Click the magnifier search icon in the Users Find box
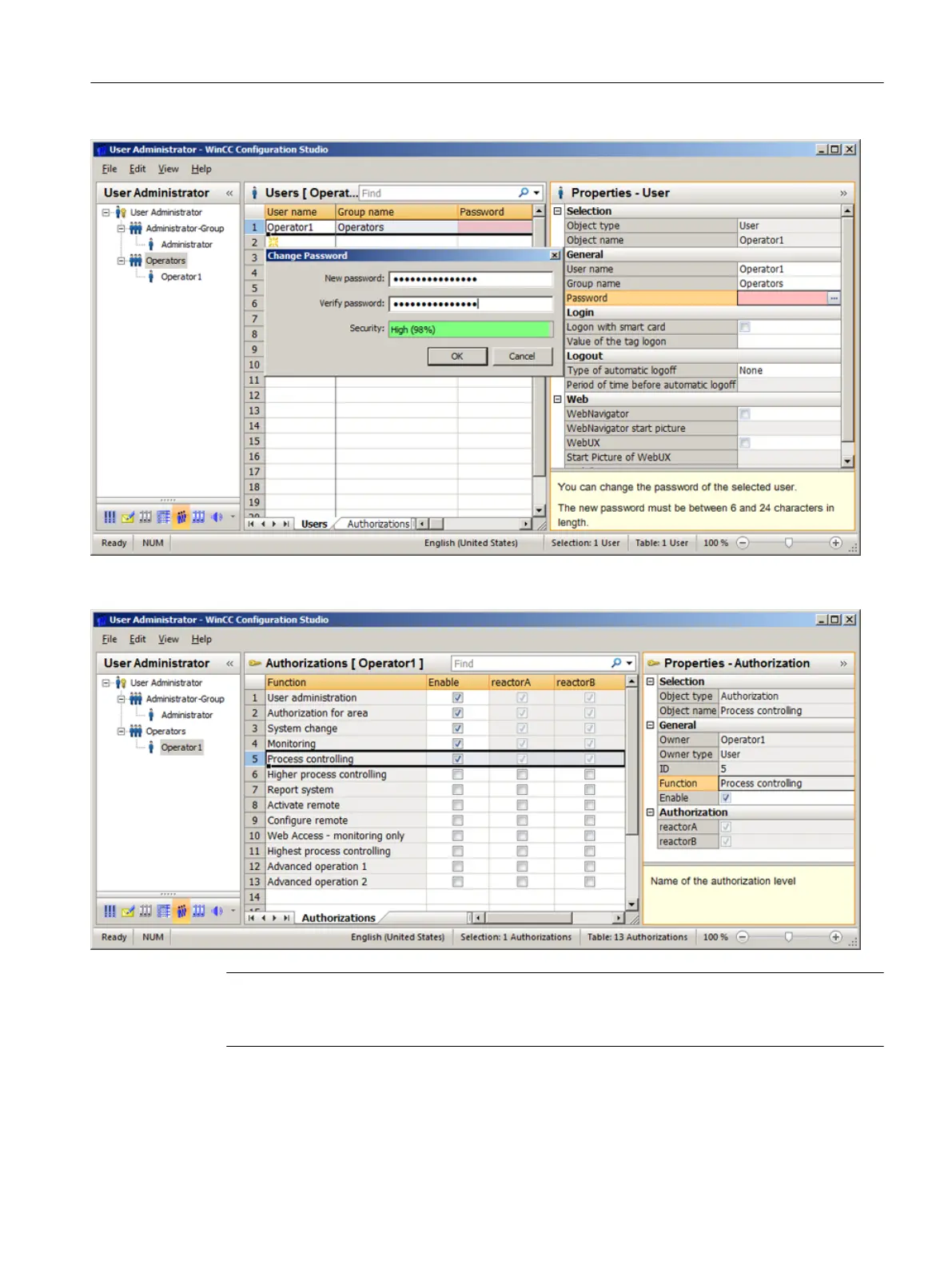This screenshot has height=1269, width=952. coord(524,193)
